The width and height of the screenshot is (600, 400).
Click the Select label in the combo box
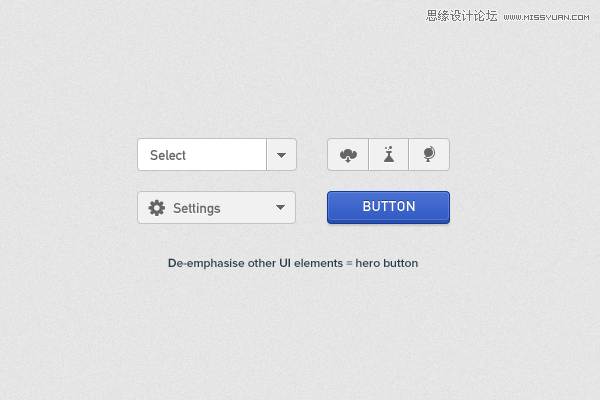(168, 155)
